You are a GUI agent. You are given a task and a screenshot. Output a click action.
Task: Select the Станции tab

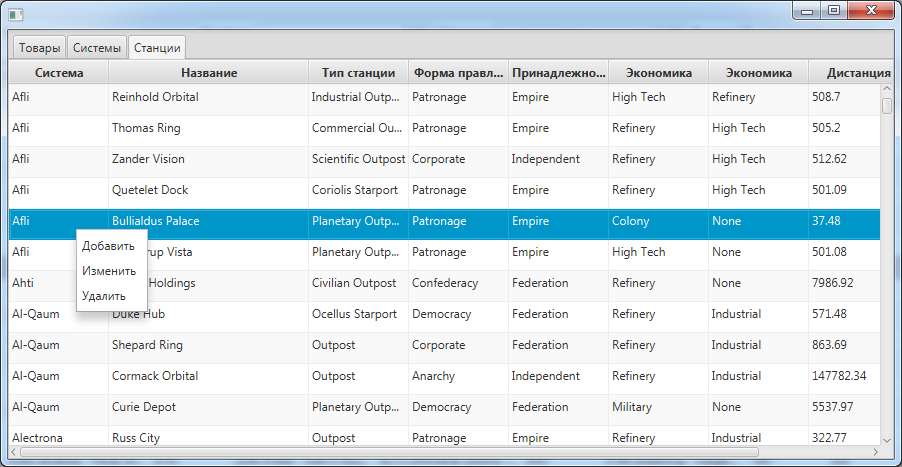click(x=157, y=48)
